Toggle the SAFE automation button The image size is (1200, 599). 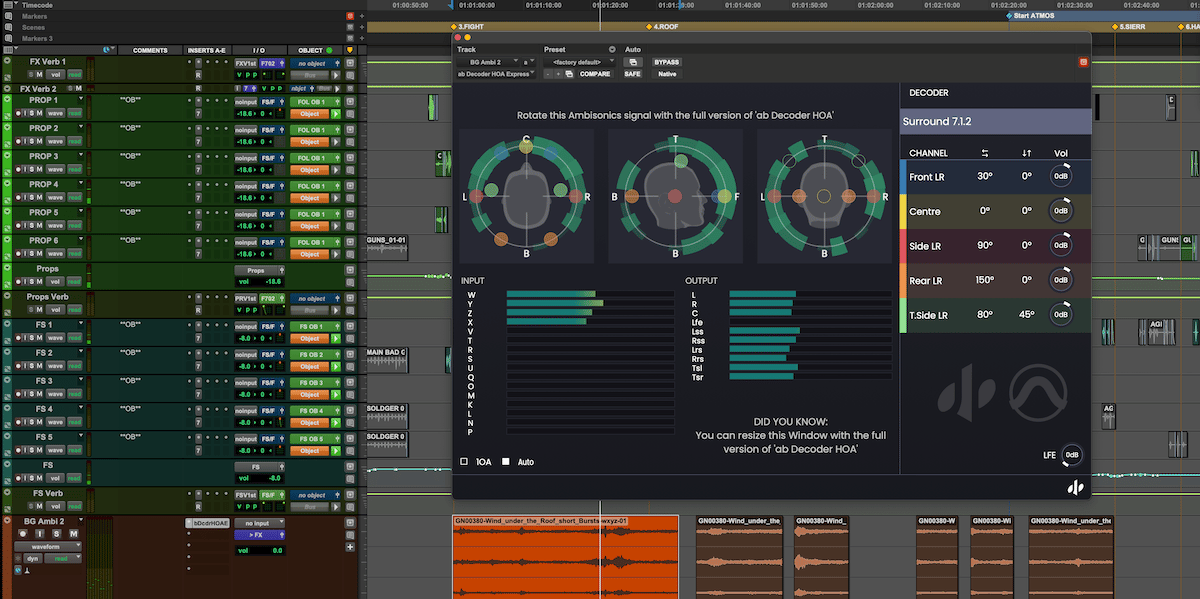pos(632,74)
